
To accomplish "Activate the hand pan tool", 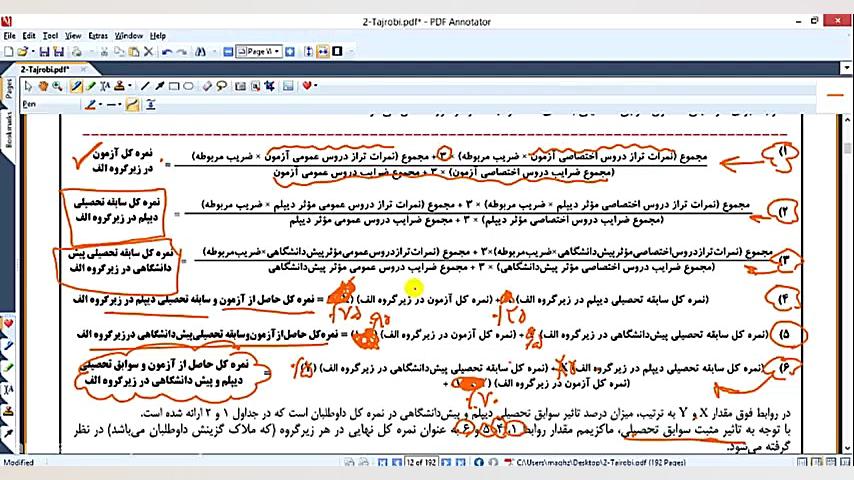I will pyautogui.click(x=42, y=86).
